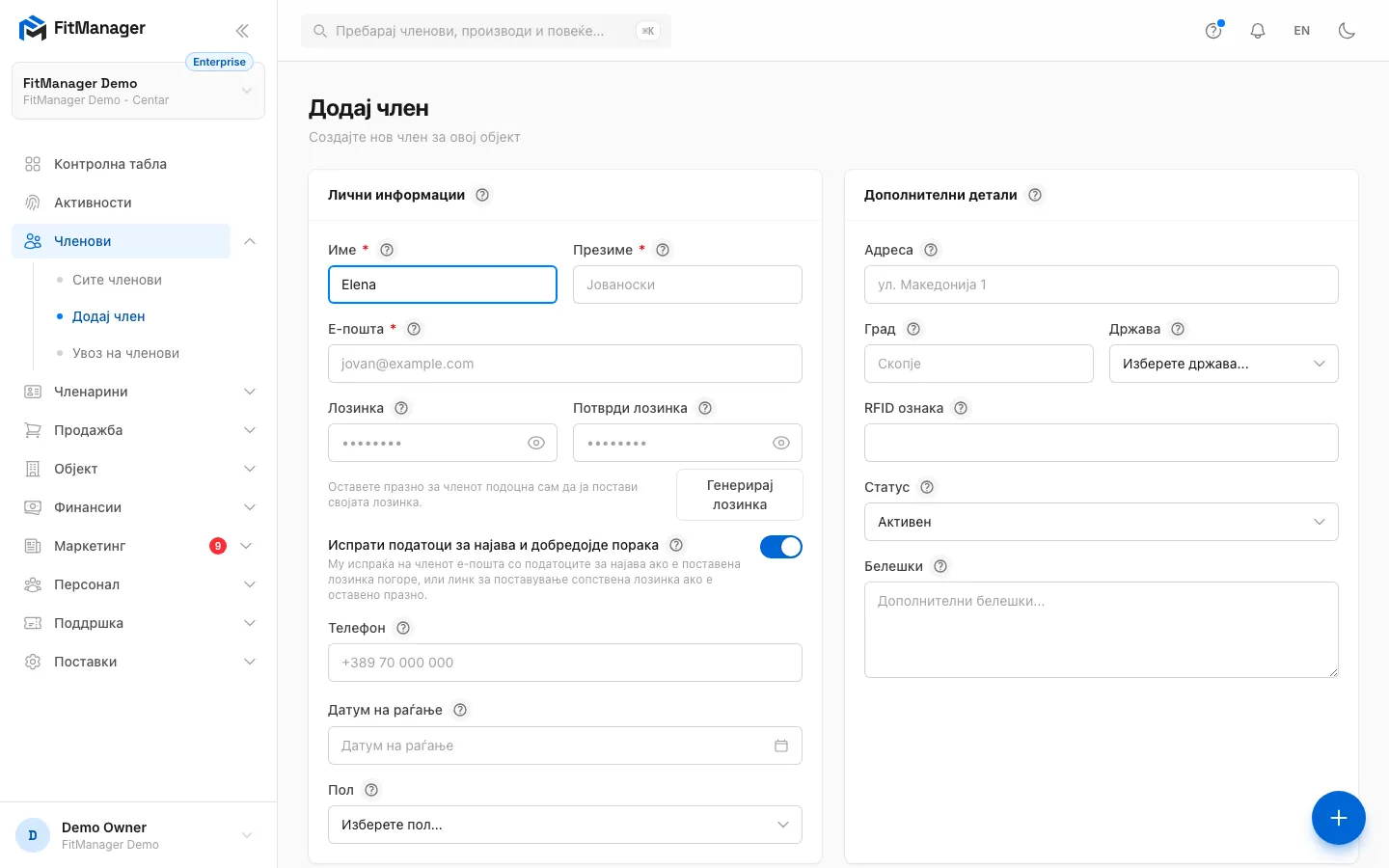This screenshot has height=868, width=1389.
Task: Expand the Финансии sidebar menu
Action: coord(139,507)
